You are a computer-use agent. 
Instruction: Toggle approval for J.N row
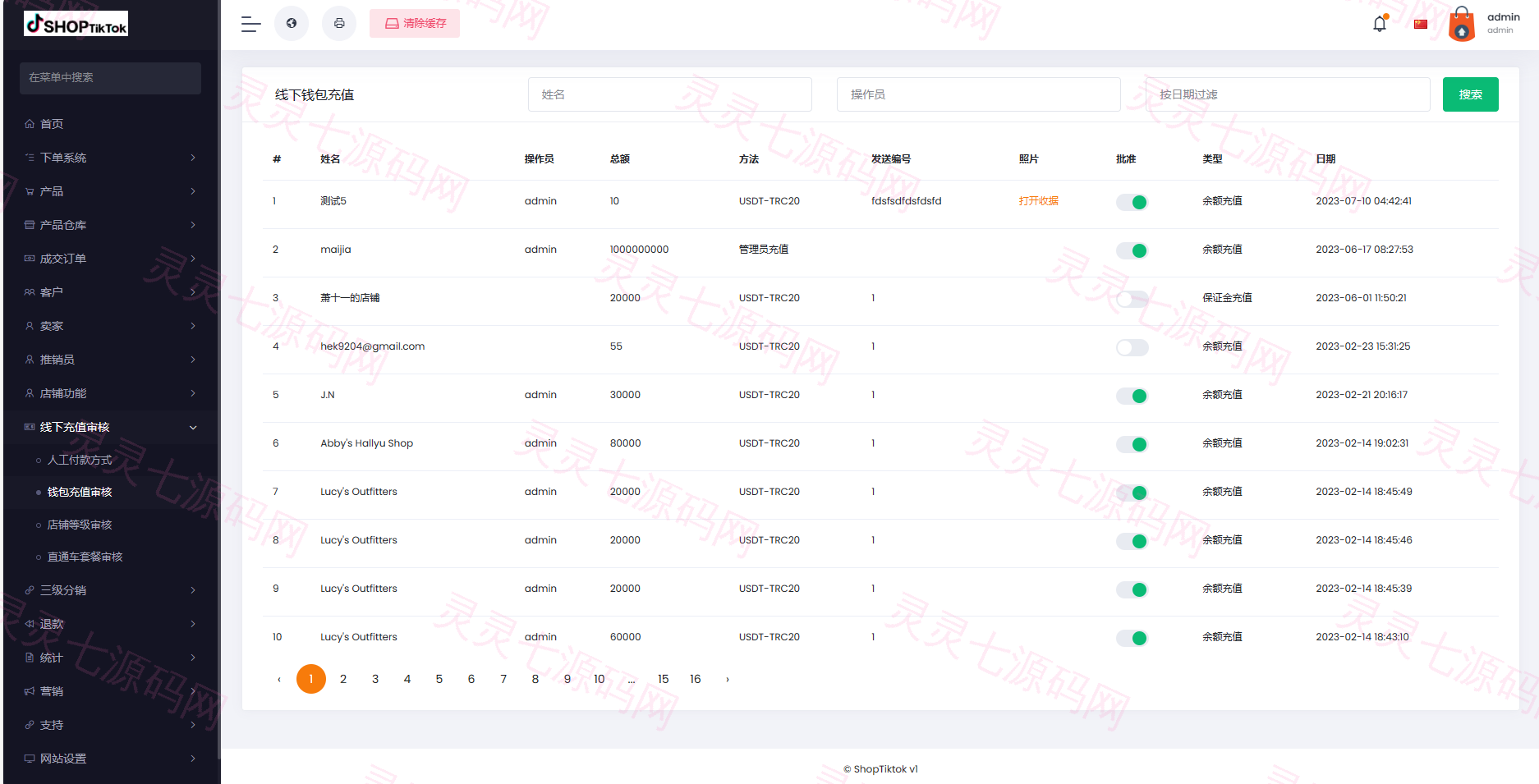coord(1132,396)
